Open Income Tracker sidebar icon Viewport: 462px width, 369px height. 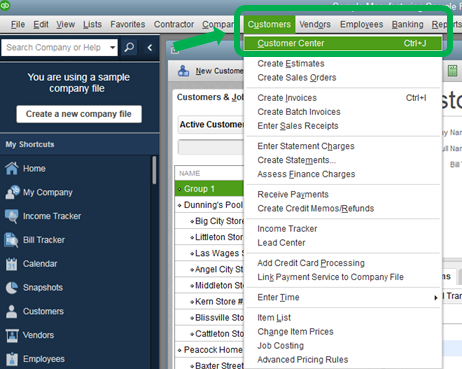[x=12, y=216]
